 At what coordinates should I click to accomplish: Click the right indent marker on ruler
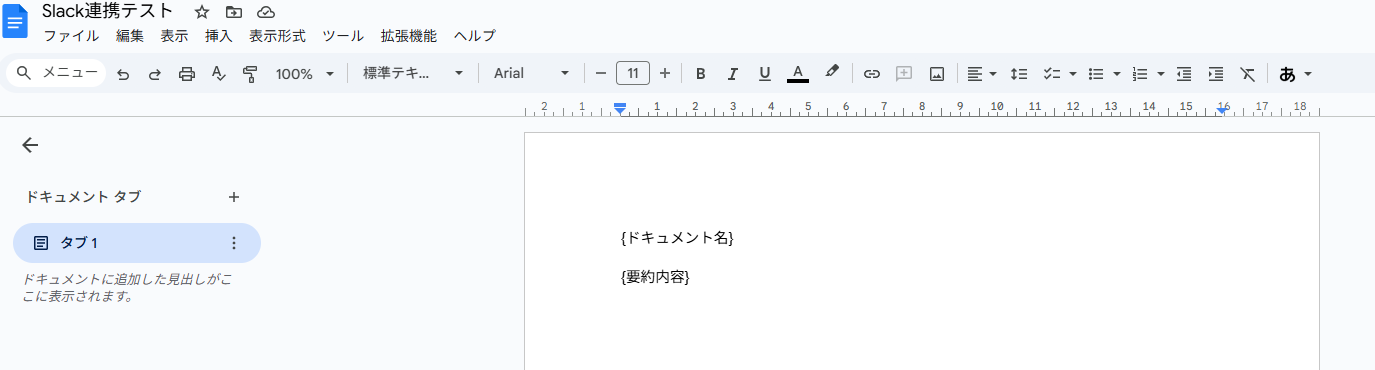(1223, 110)
